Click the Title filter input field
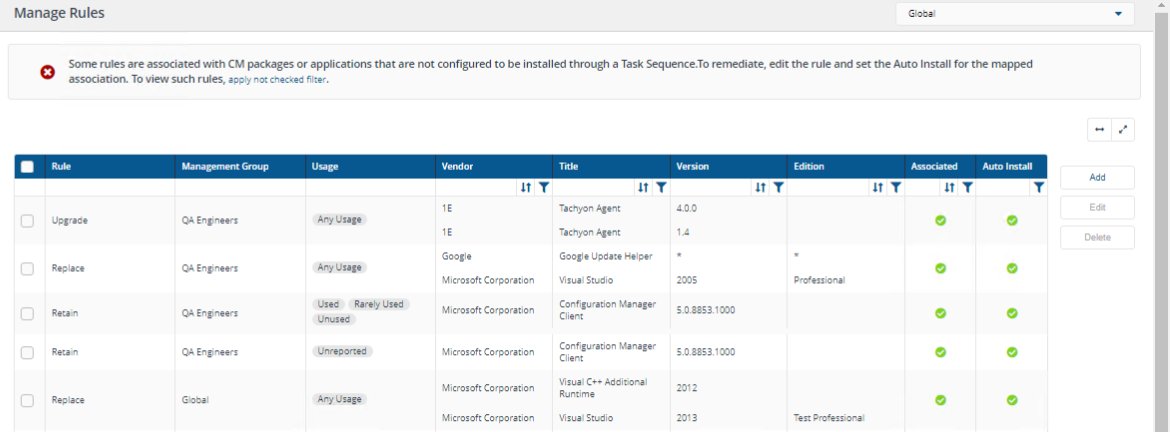This screenshot has width=1170, height=432. (594, 187)
